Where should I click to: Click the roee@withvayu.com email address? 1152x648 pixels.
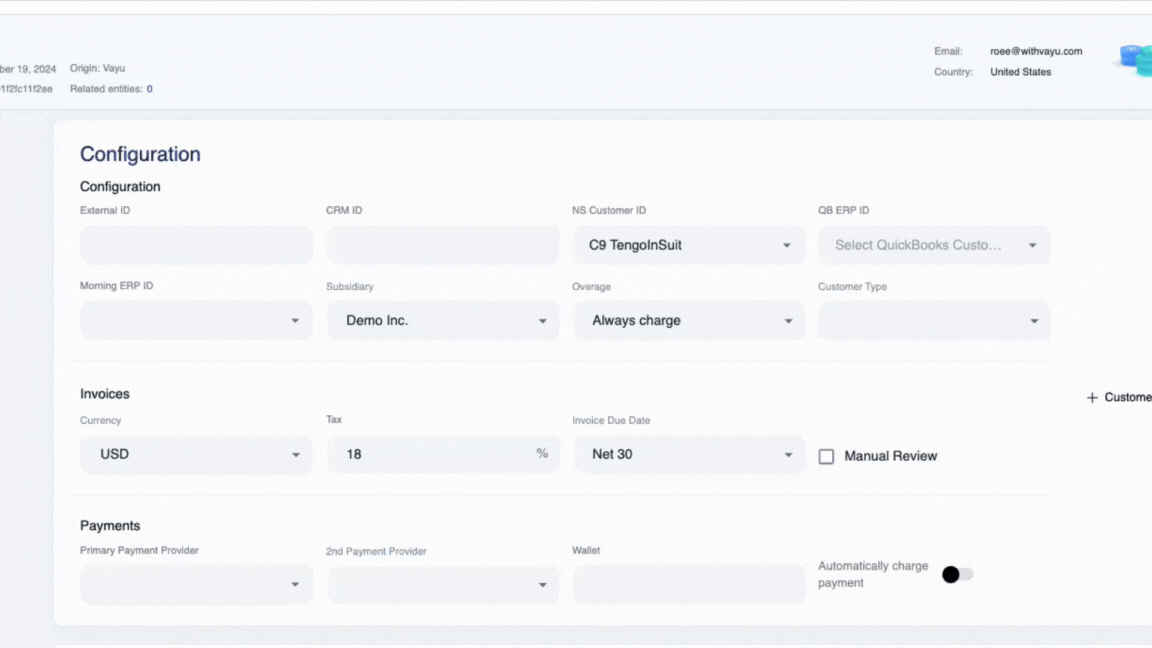[1035, 50]
